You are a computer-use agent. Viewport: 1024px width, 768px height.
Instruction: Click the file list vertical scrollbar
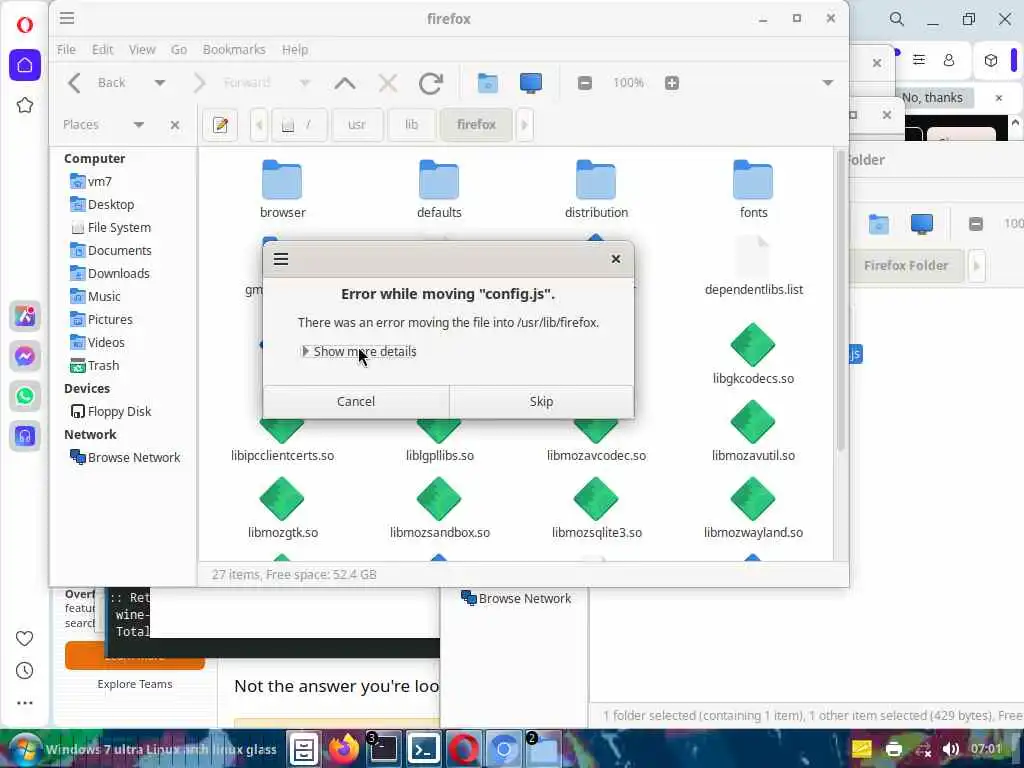[840, 300]
